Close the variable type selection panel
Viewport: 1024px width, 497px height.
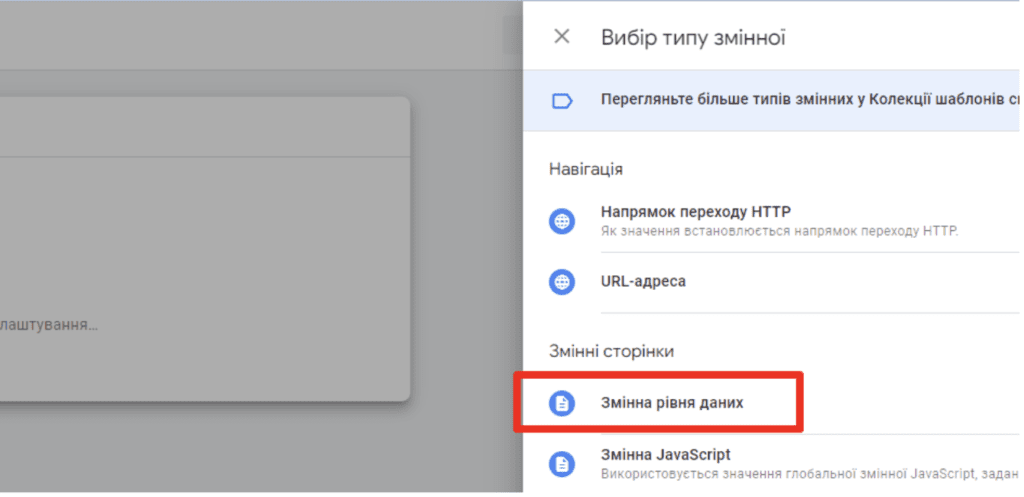(x=562, y=37)
